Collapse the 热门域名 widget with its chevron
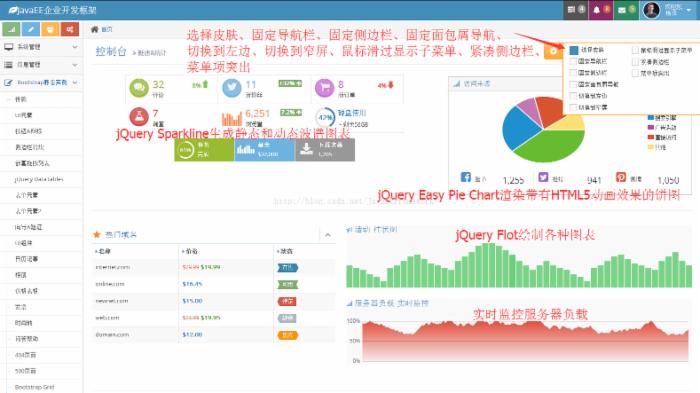This screenshot has height=393, width=700. [328, 234]
